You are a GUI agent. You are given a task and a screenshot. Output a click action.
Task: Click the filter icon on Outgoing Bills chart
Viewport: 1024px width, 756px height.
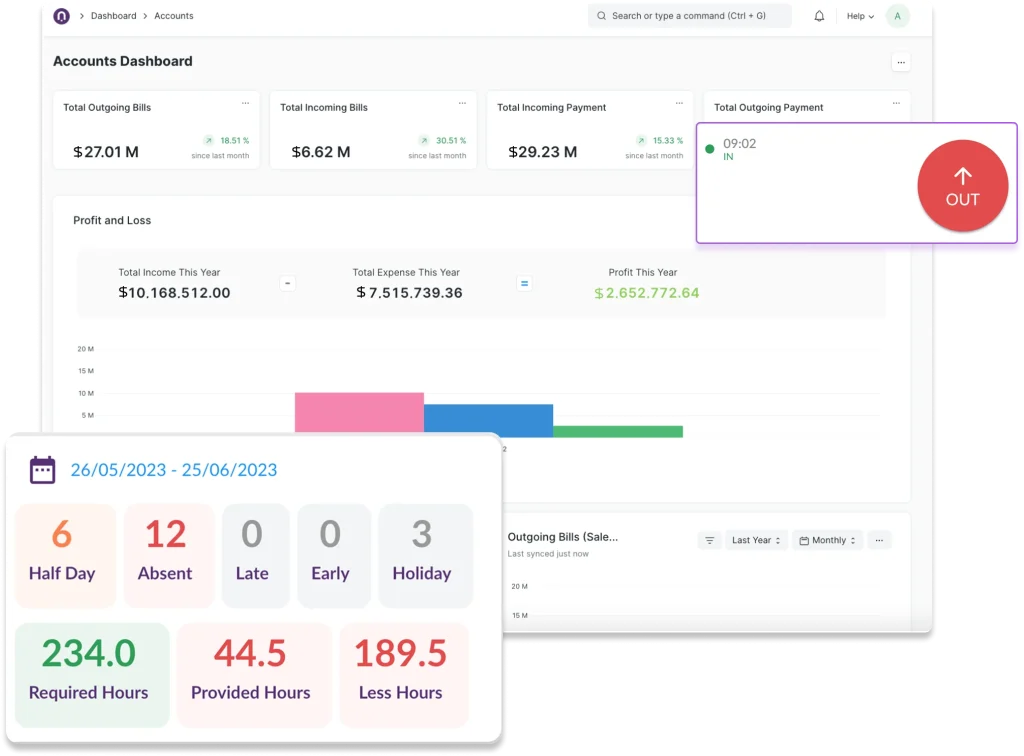(x=710, y=540)
